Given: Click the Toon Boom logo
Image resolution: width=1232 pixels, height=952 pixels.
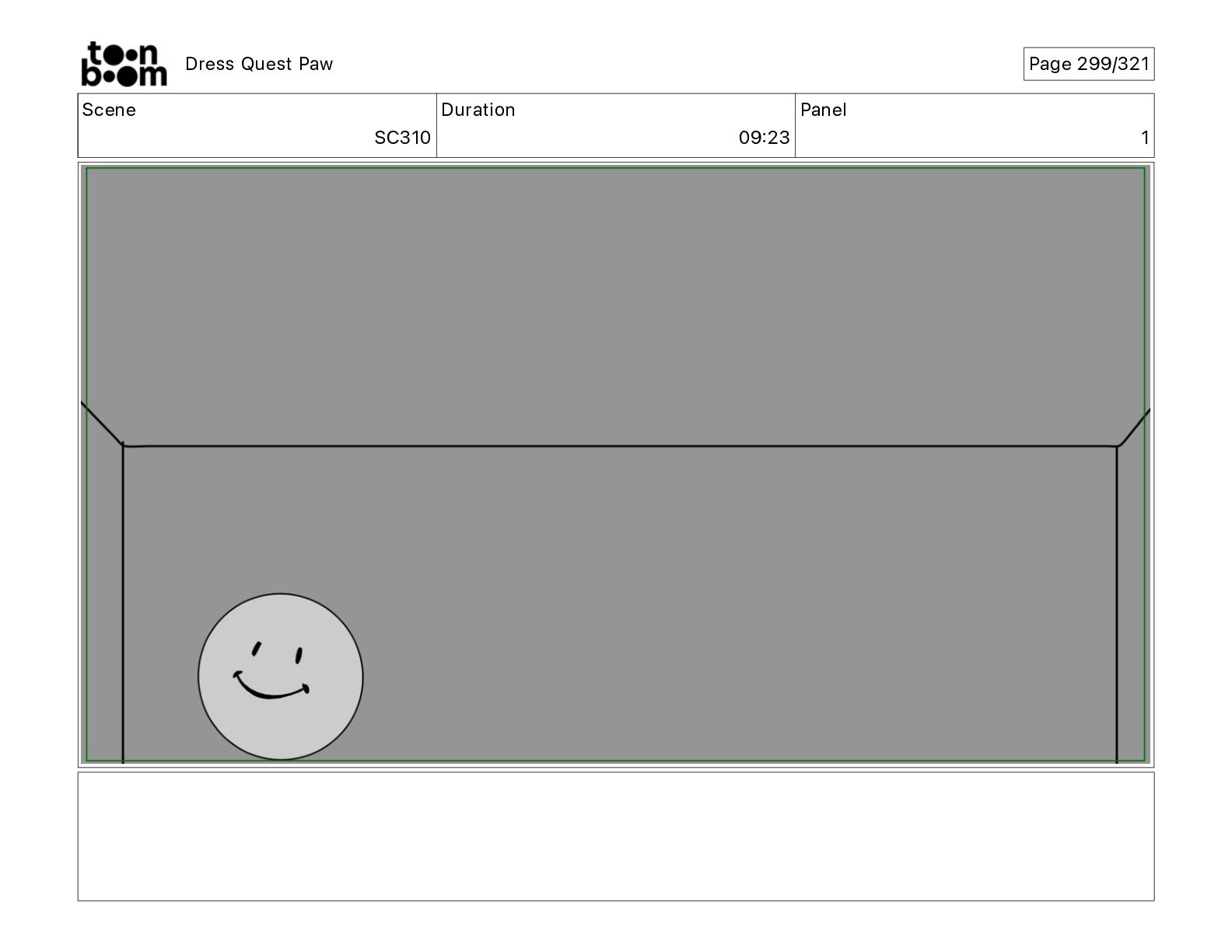Looking at the screenshot, I should tap(124, 64).
